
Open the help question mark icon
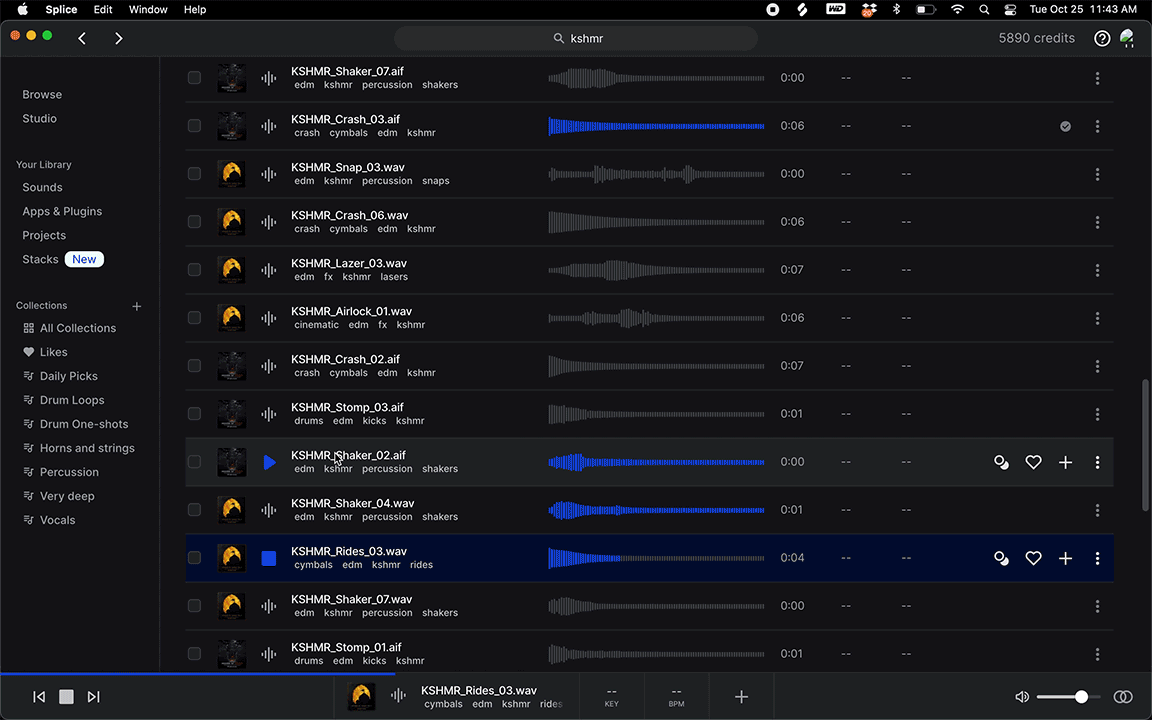pos(1102,38)
